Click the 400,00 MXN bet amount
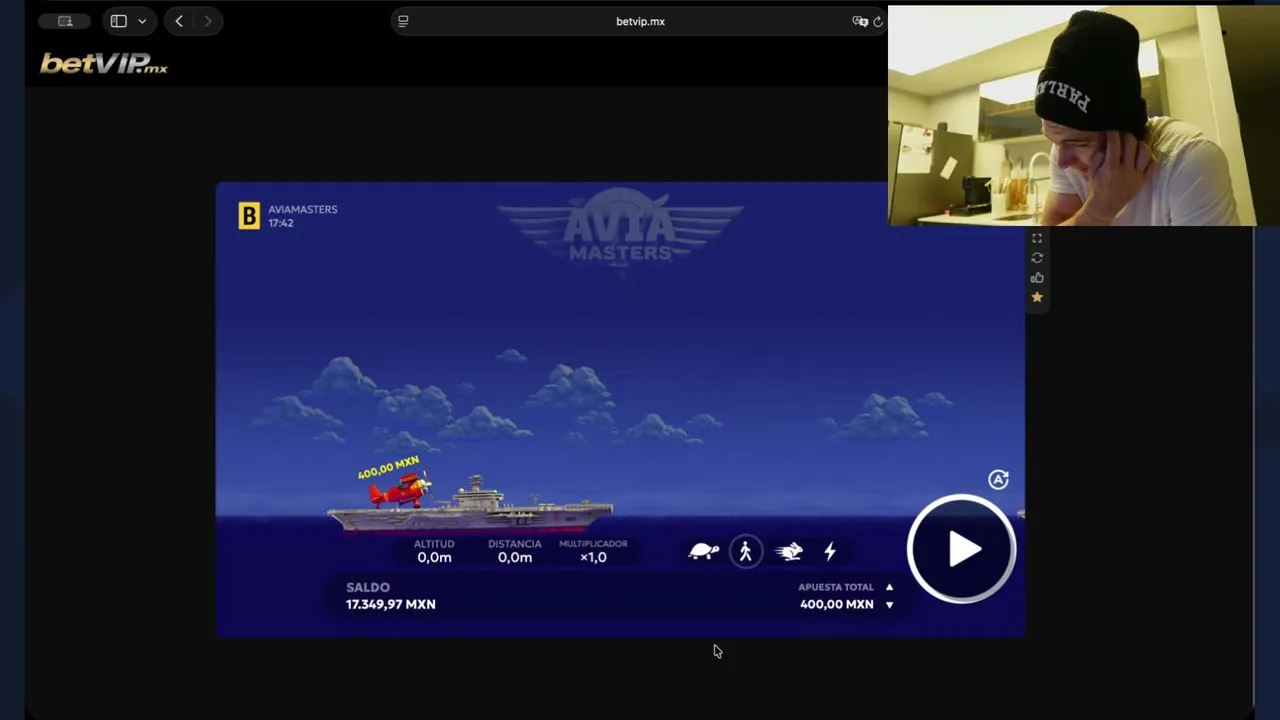1280x720 pixels. (x=836, y=604)
